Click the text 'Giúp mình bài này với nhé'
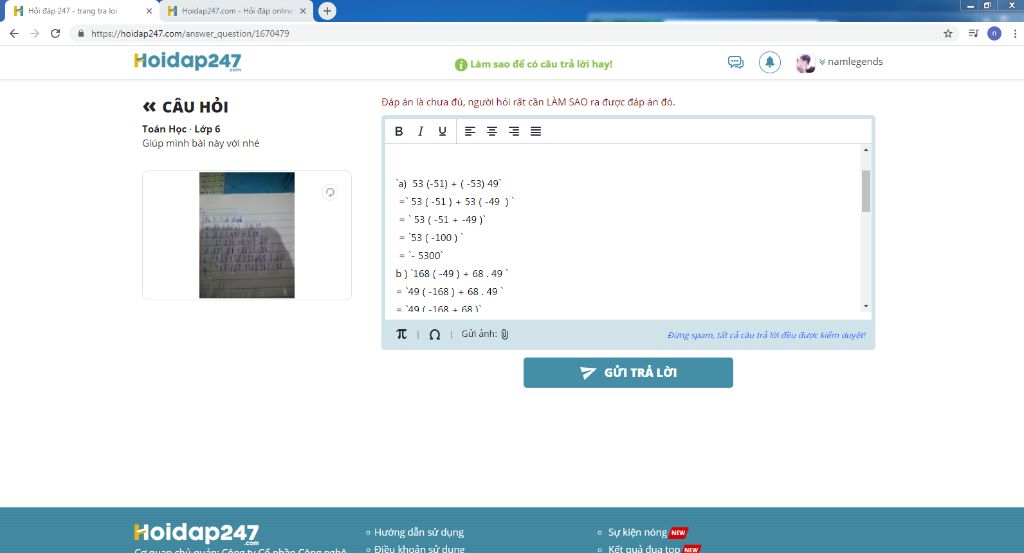 click(200, 143)
